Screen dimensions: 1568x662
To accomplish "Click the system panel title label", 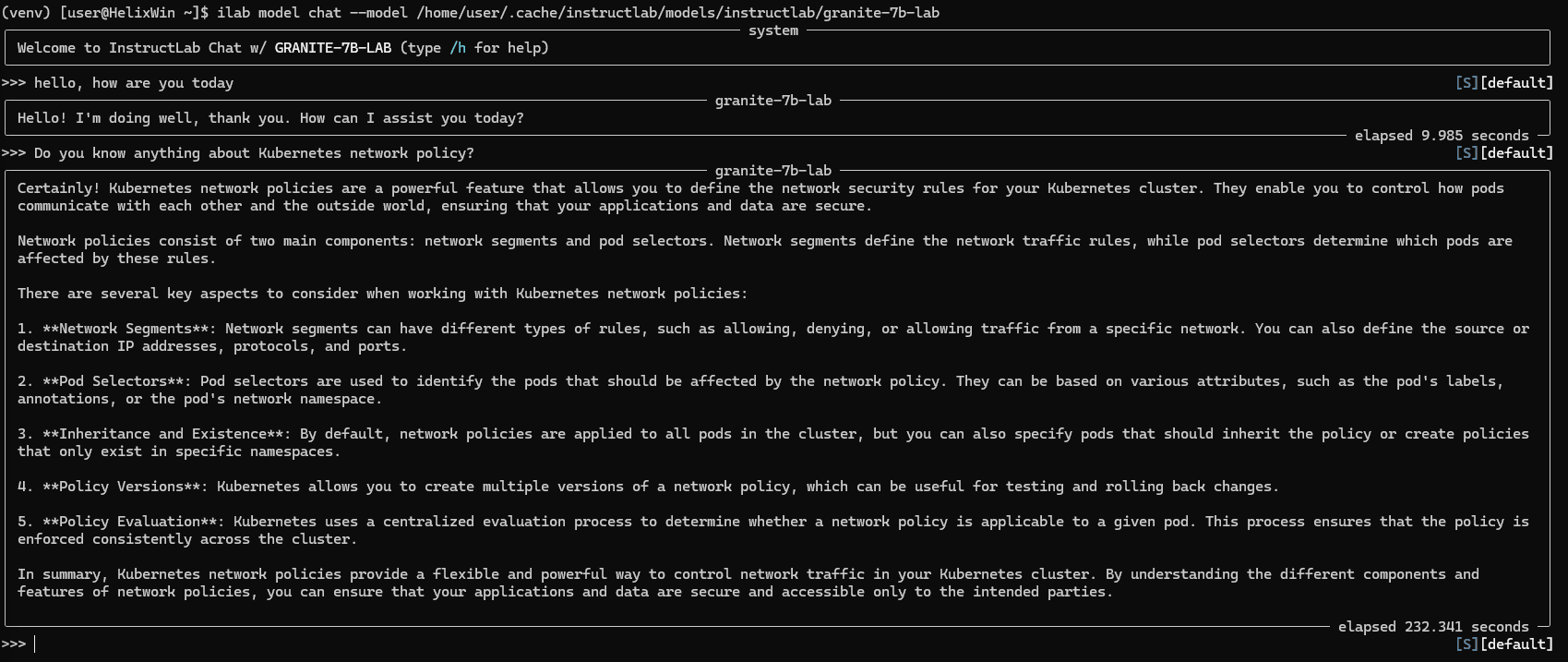I will coord(773,30).
